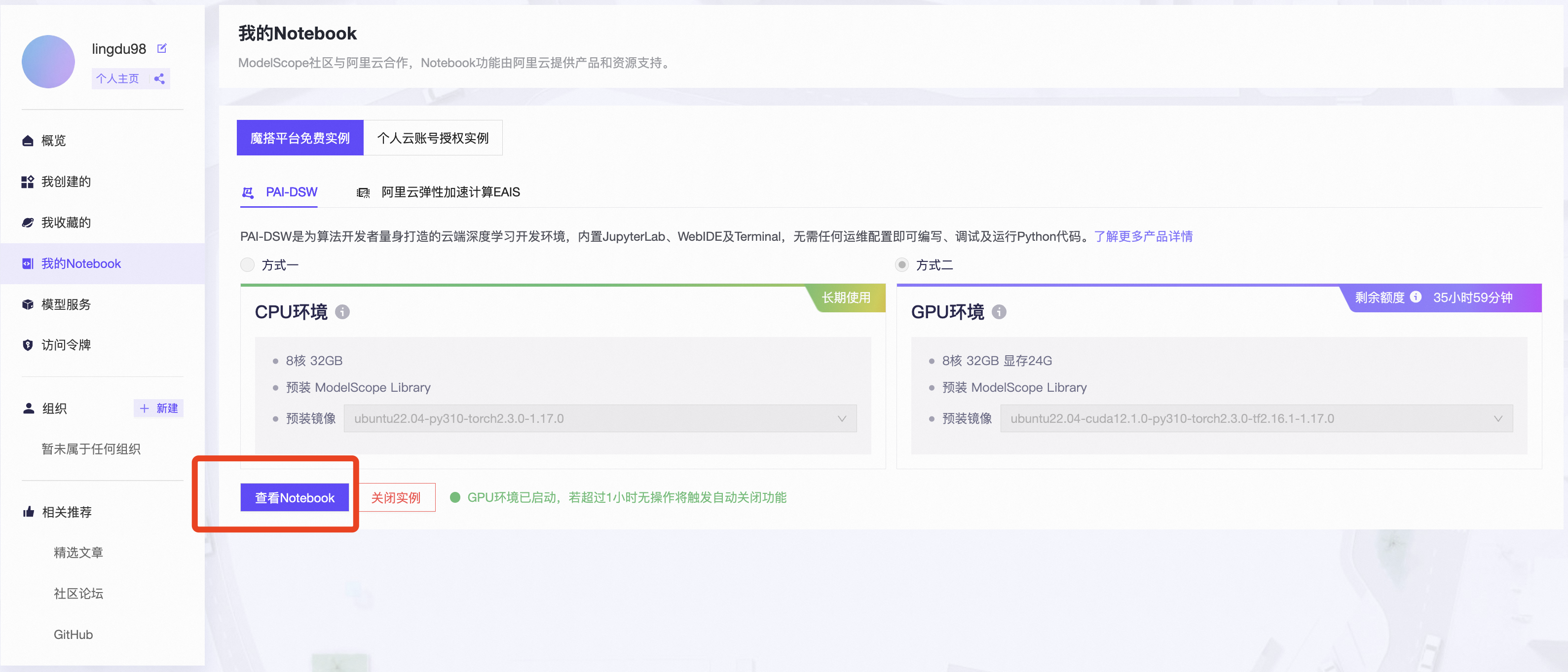Viewport: 1568px width, 672px height.
Task: Click the 模型服务 cube icon
Action: [x=28, y=304]
